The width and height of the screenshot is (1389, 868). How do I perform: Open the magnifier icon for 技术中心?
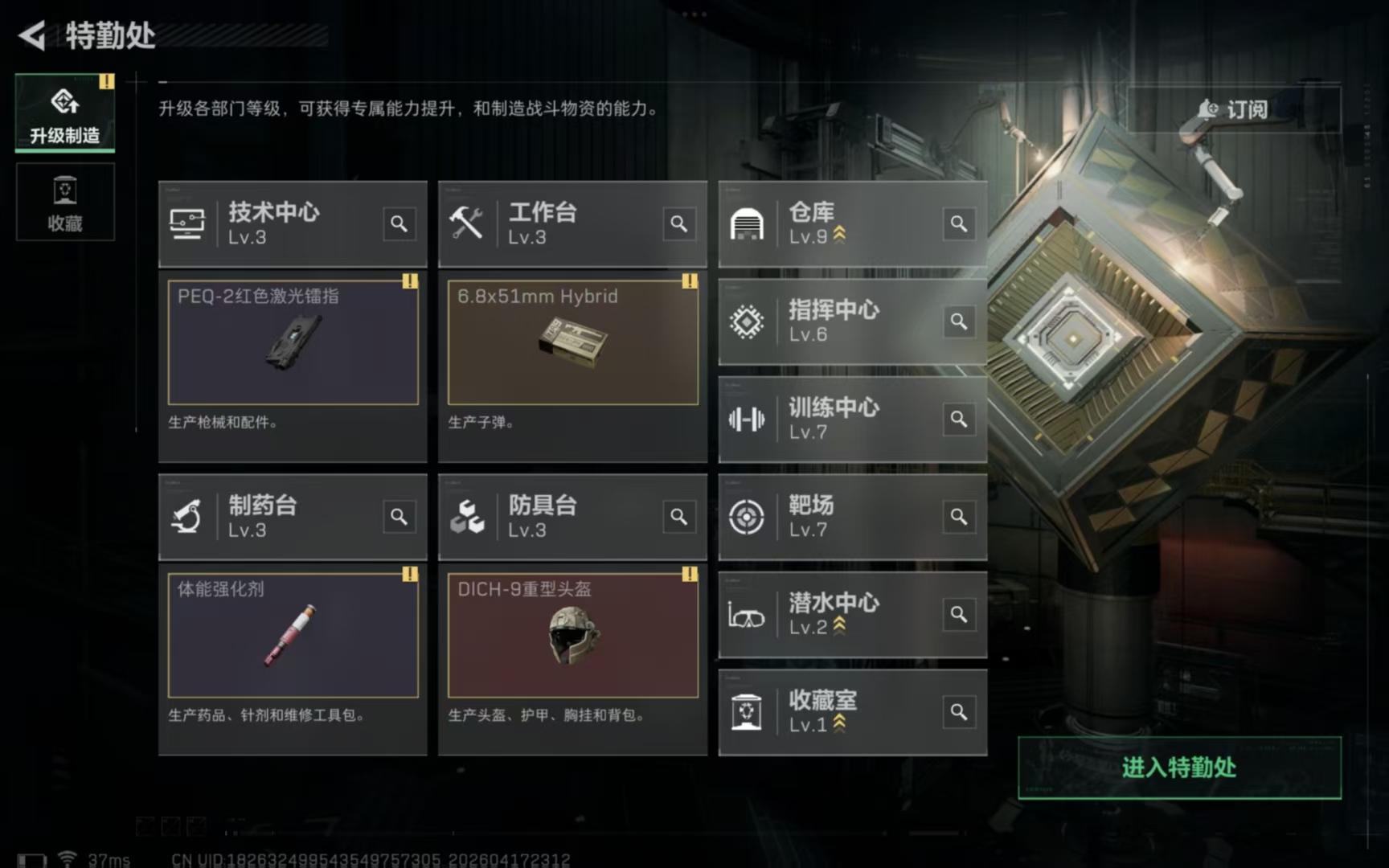[399, 223]
